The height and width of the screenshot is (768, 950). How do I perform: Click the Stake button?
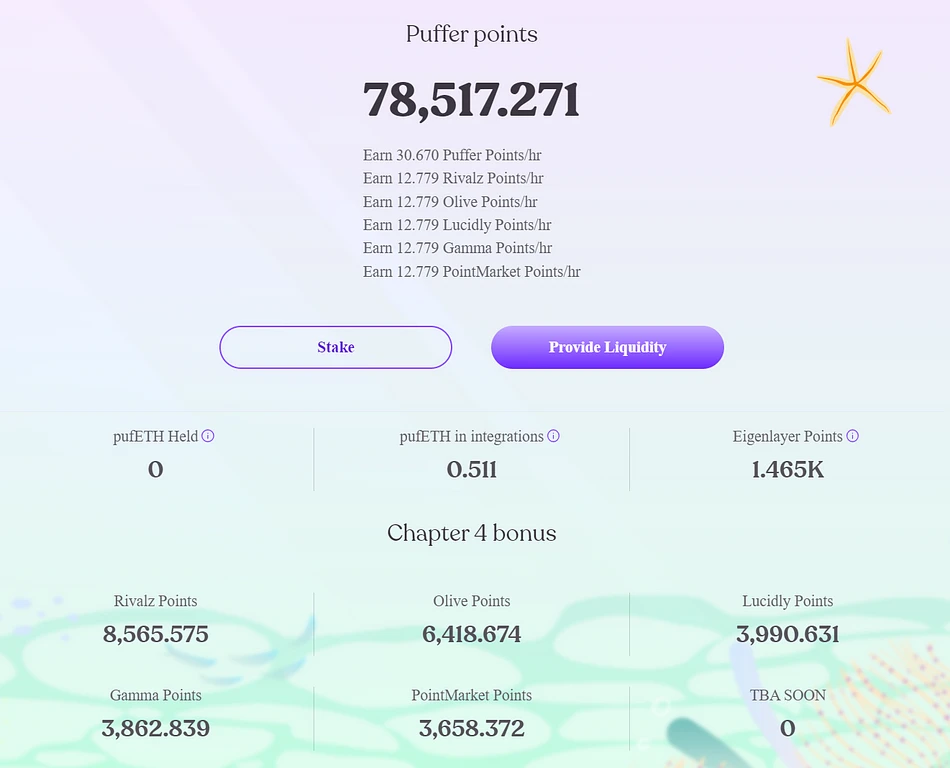click(x=336, y=347)
